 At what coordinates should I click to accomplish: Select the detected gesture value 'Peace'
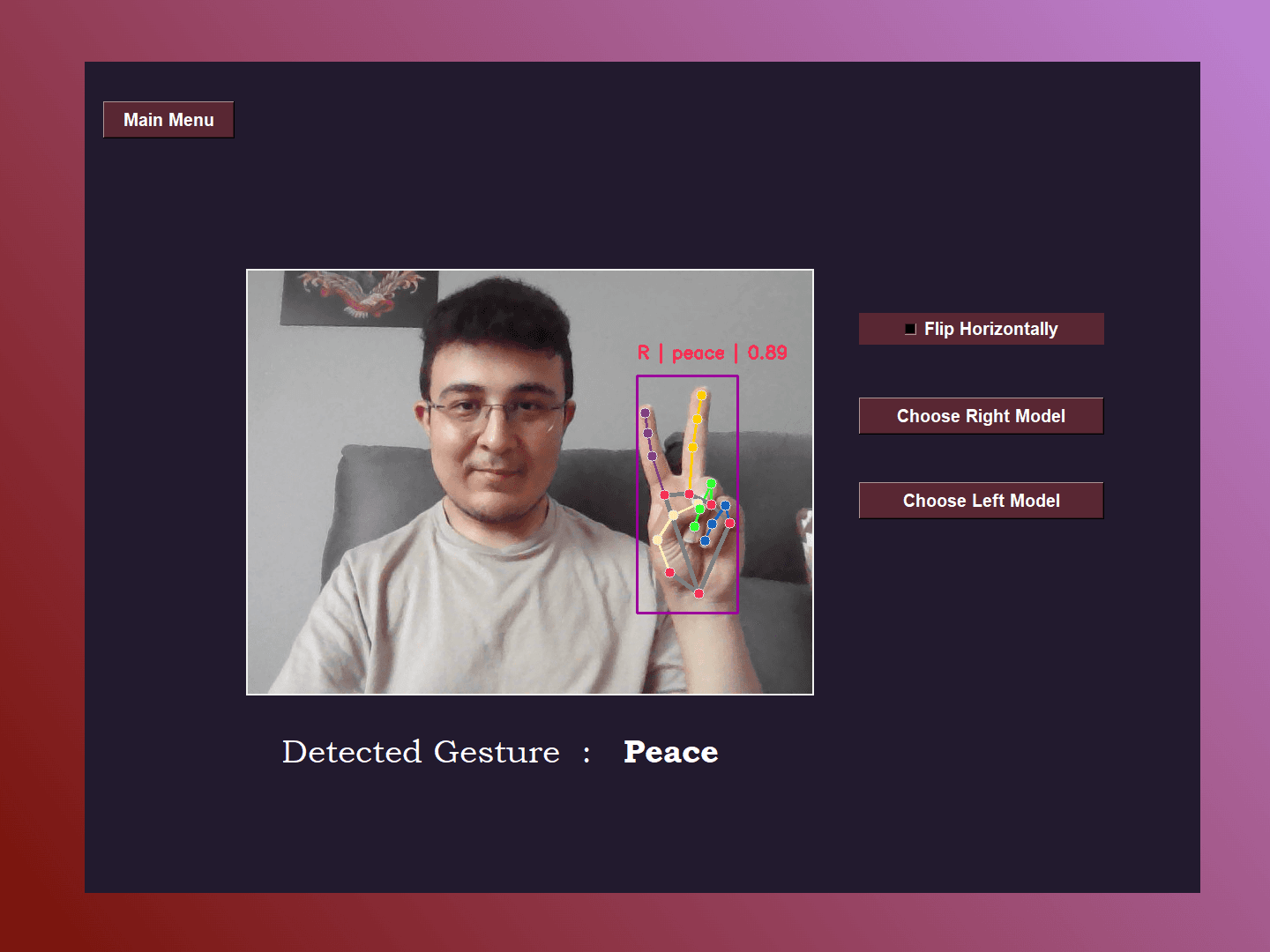[671, 752]
